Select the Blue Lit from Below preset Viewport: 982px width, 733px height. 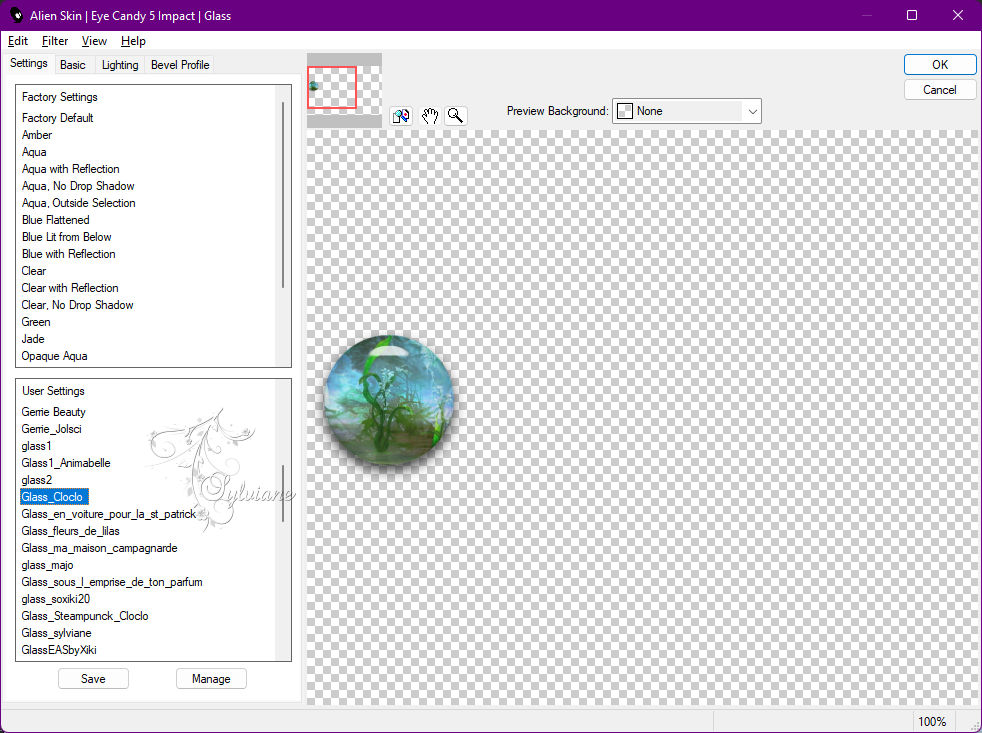tap(66, 237)
